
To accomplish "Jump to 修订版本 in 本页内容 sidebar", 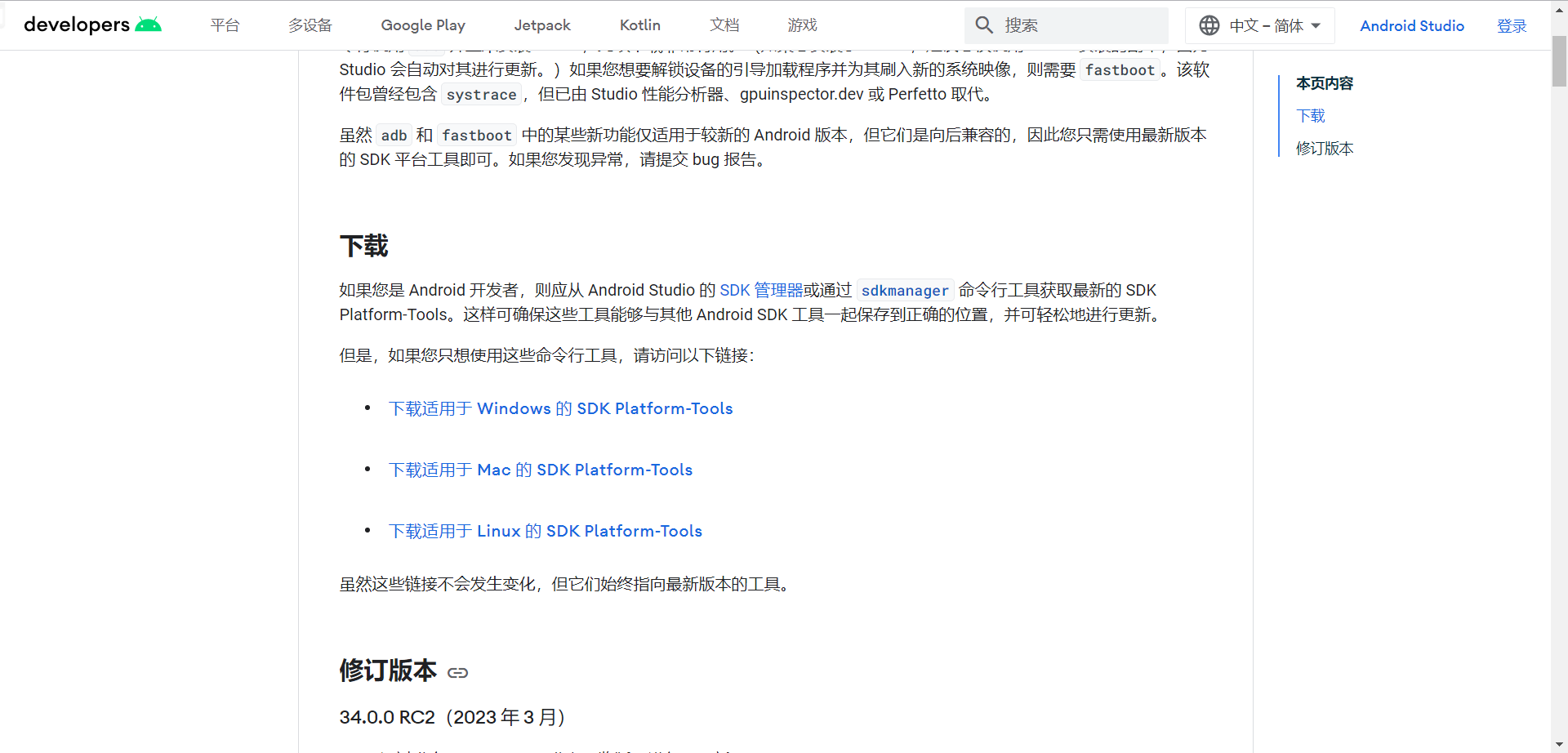I will [x=1324, y=149].
